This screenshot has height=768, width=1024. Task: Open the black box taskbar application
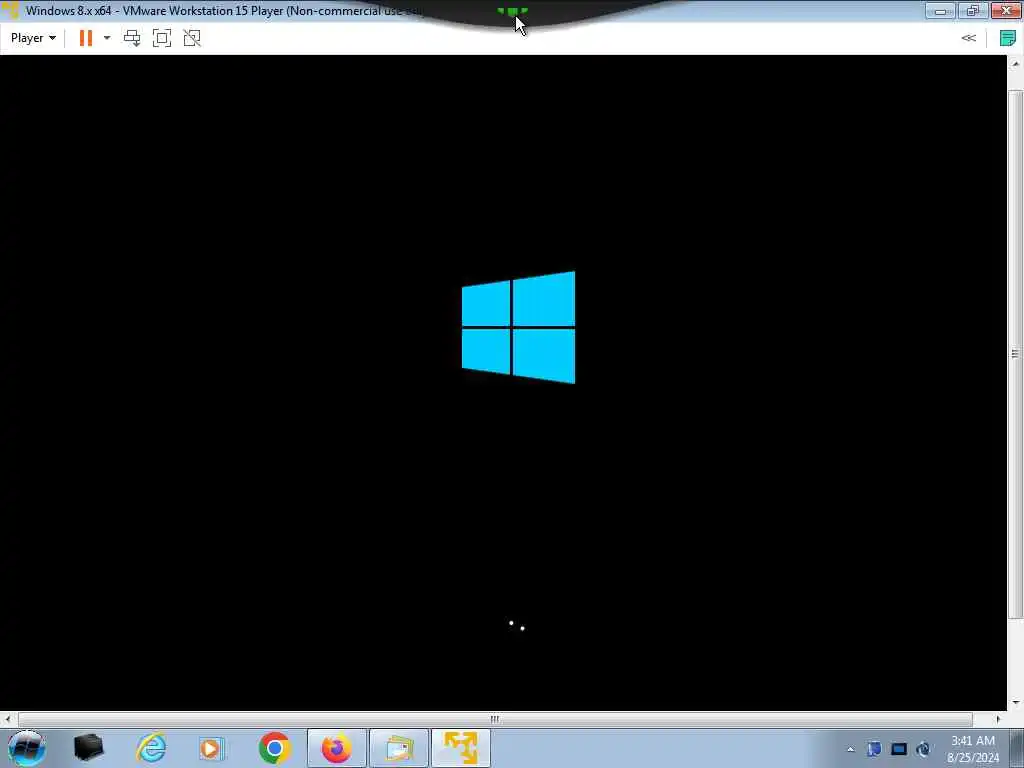[89, 748]
